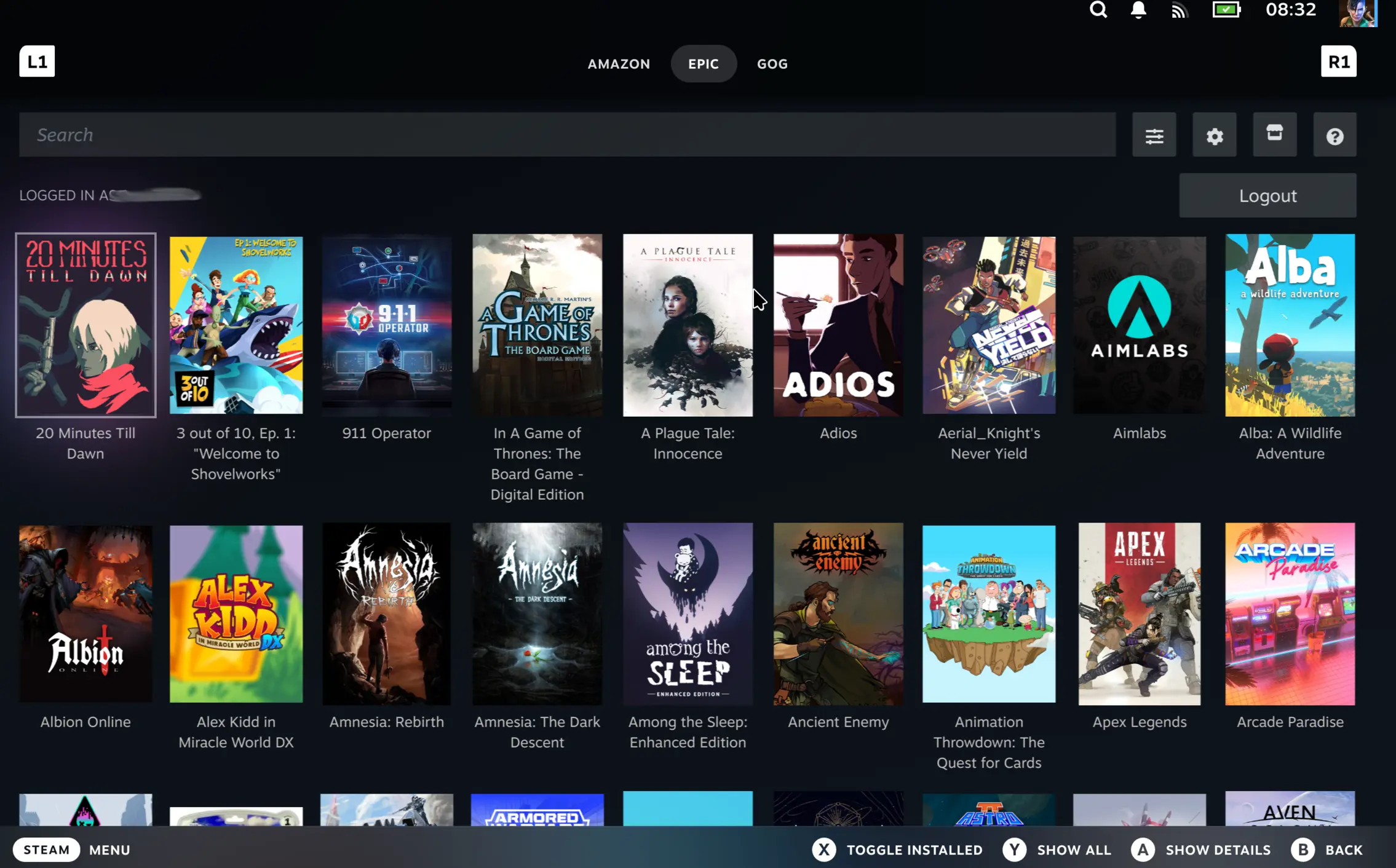
Task: Open the help question mark icon
Action: 1335,135
